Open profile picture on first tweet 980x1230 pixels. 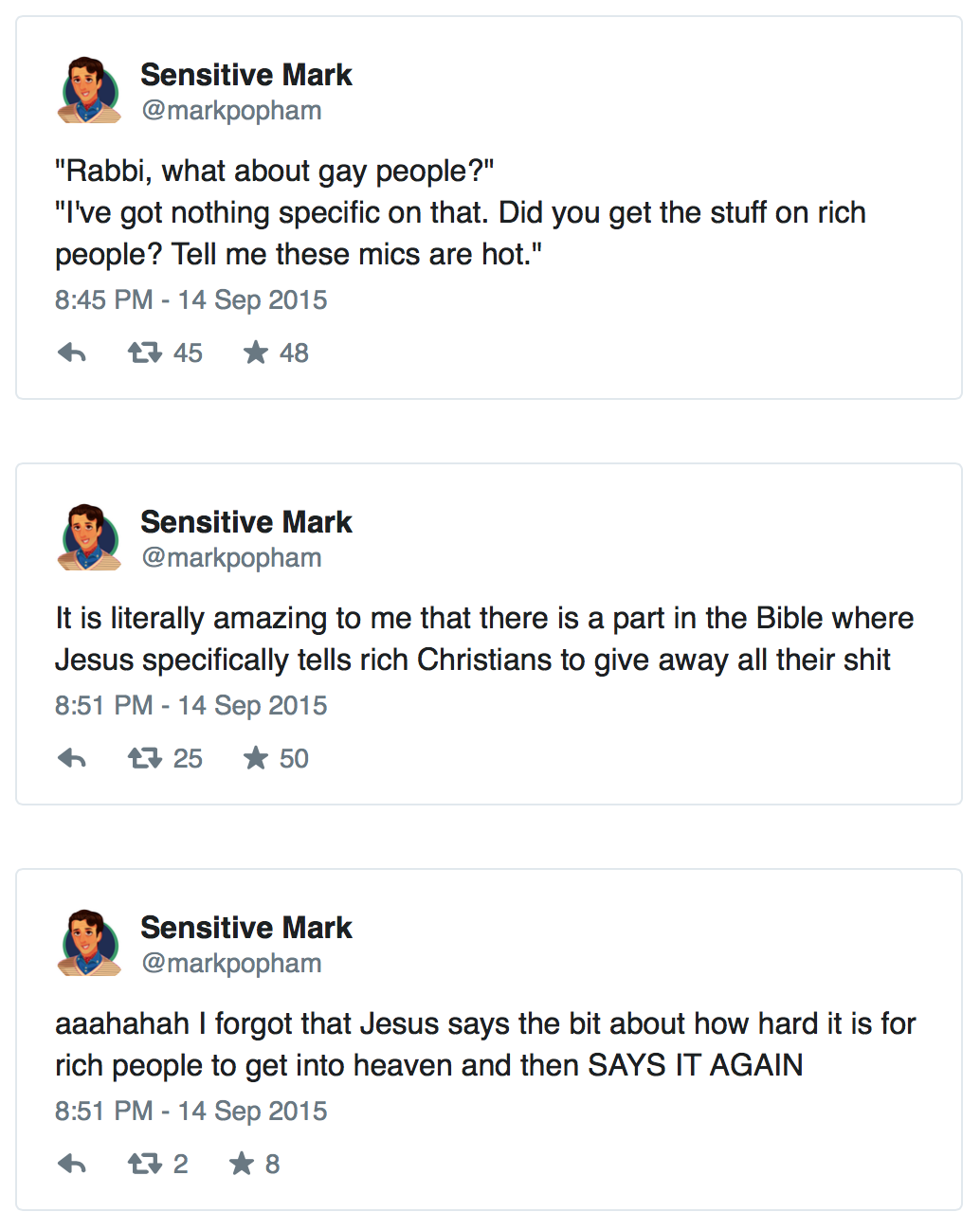click(x=90, y=91)
